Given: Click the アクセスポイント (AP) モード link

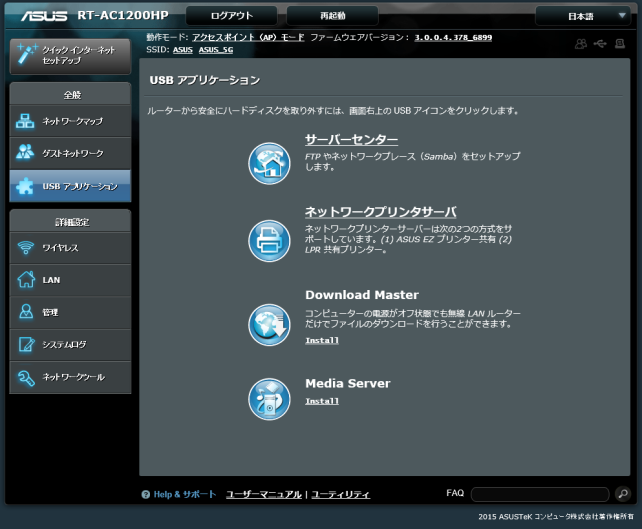Looking at the screenshot, I should (248, 37).
